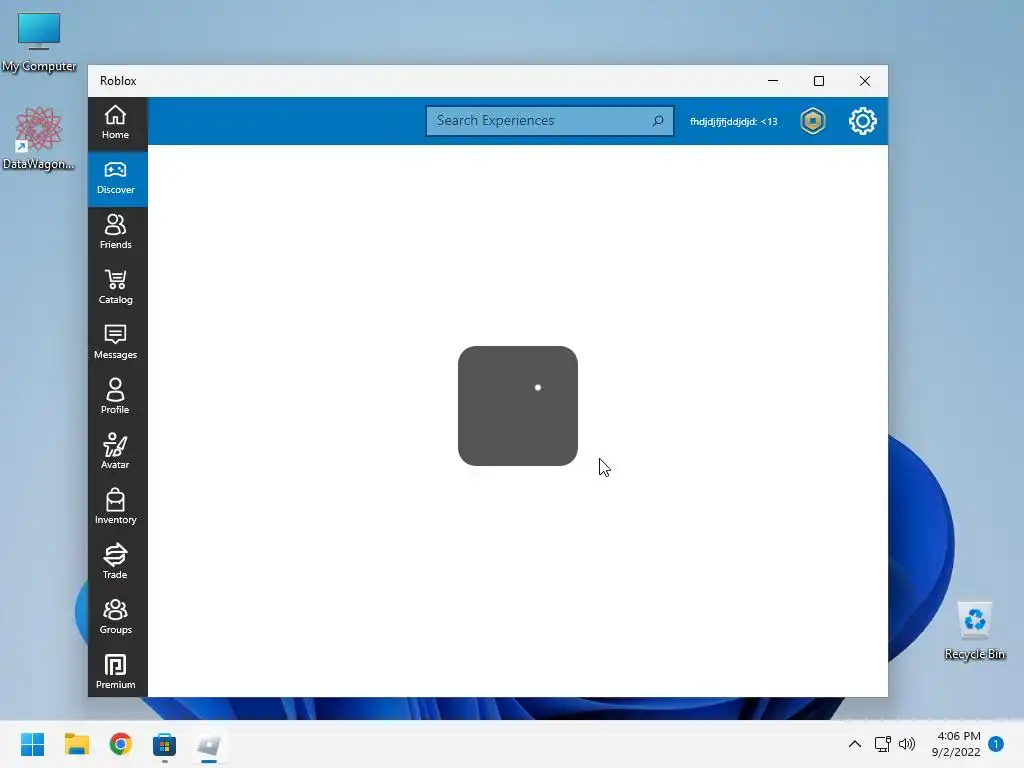The width and height of the screenshot is (1024, 768).
Task: Click the Roblox window title text
Action: (118, 81)
